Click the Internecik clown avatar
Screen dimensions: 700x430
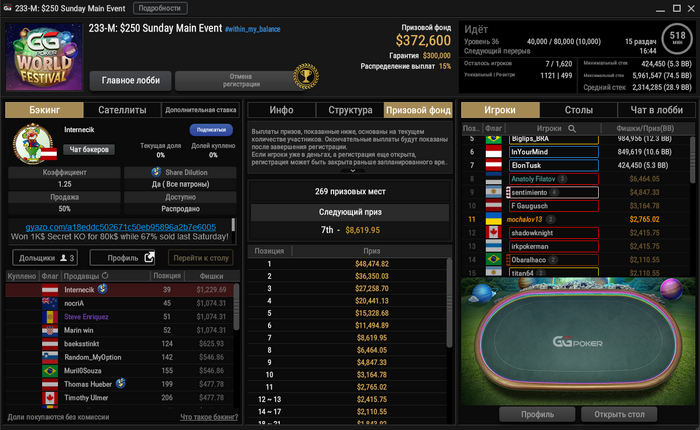click(34, 144)
